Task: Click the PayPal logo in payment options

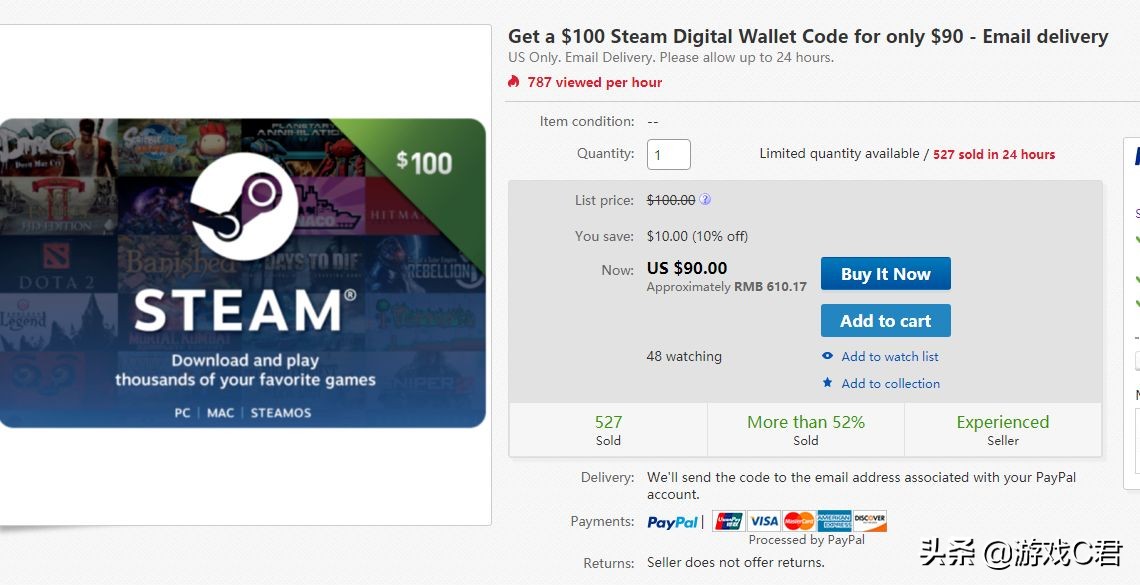Action: pos(671,520)
